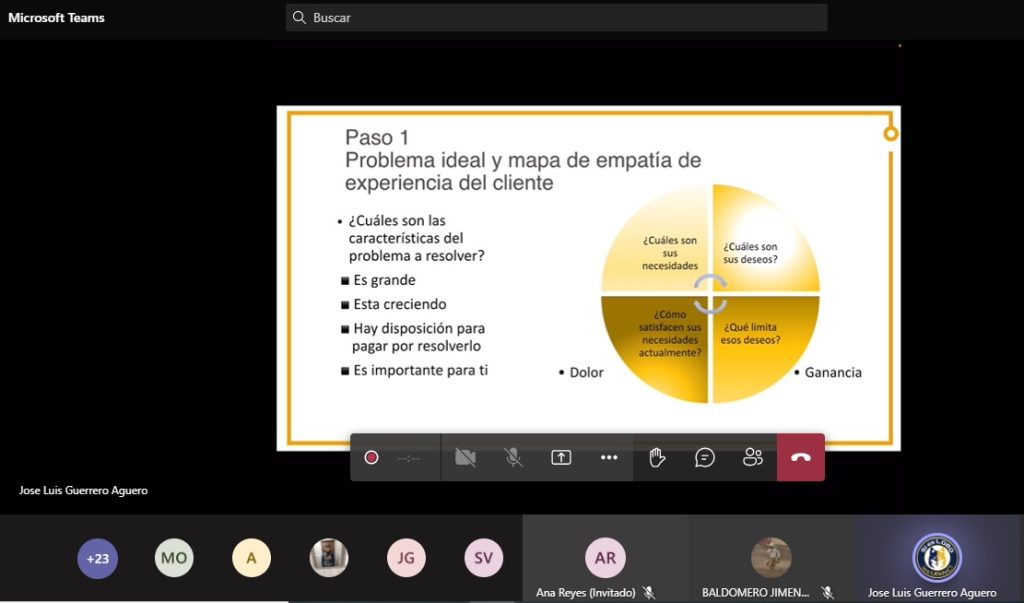Open the share screen tray
This screenshot has width=1024, height=603.
click(561, 457)
